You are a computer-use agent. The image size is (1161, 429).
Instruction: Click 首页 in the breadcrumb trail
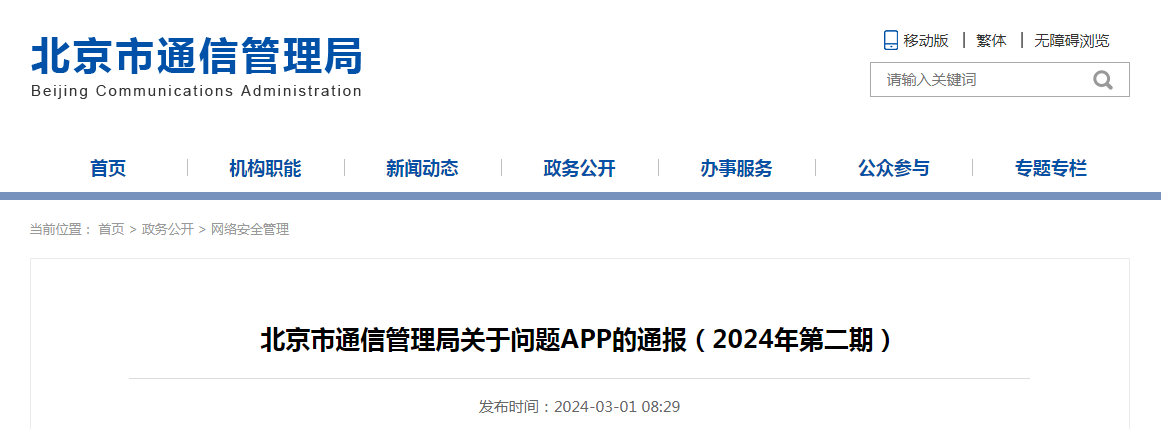click(111, 230)
